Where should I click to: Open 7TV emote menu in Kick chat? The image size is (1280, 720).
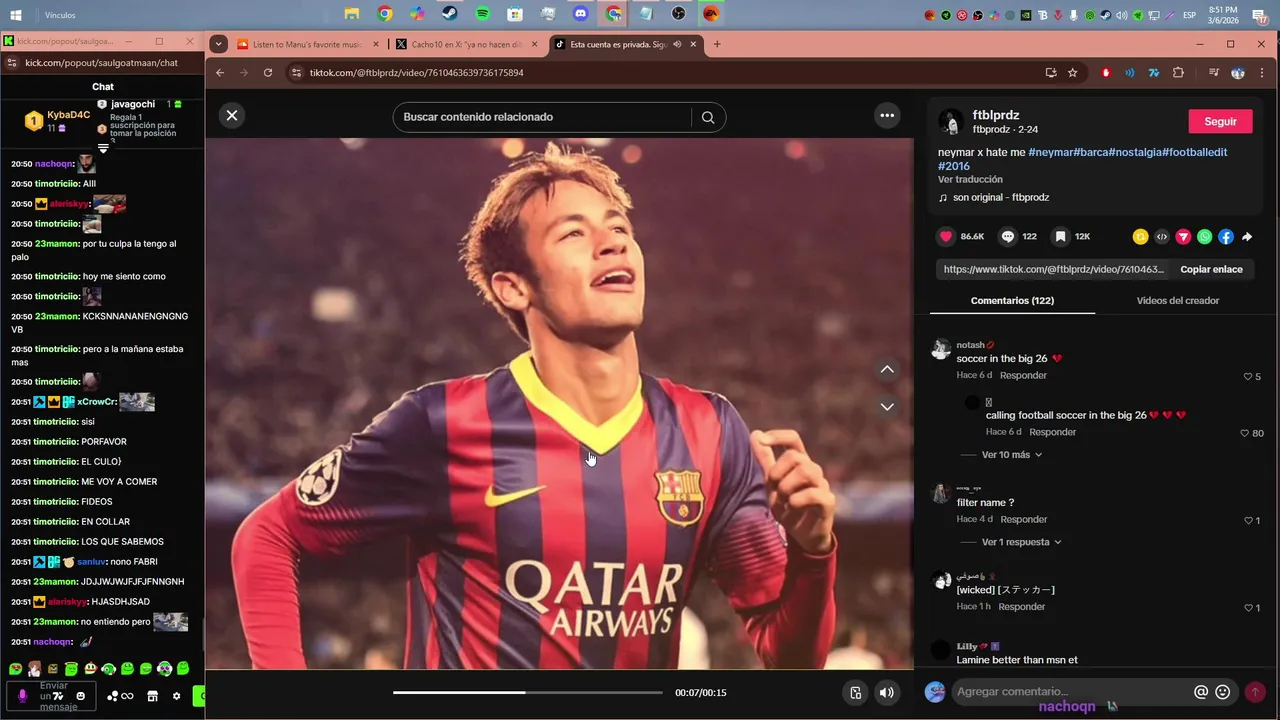[x=58, y=696]
